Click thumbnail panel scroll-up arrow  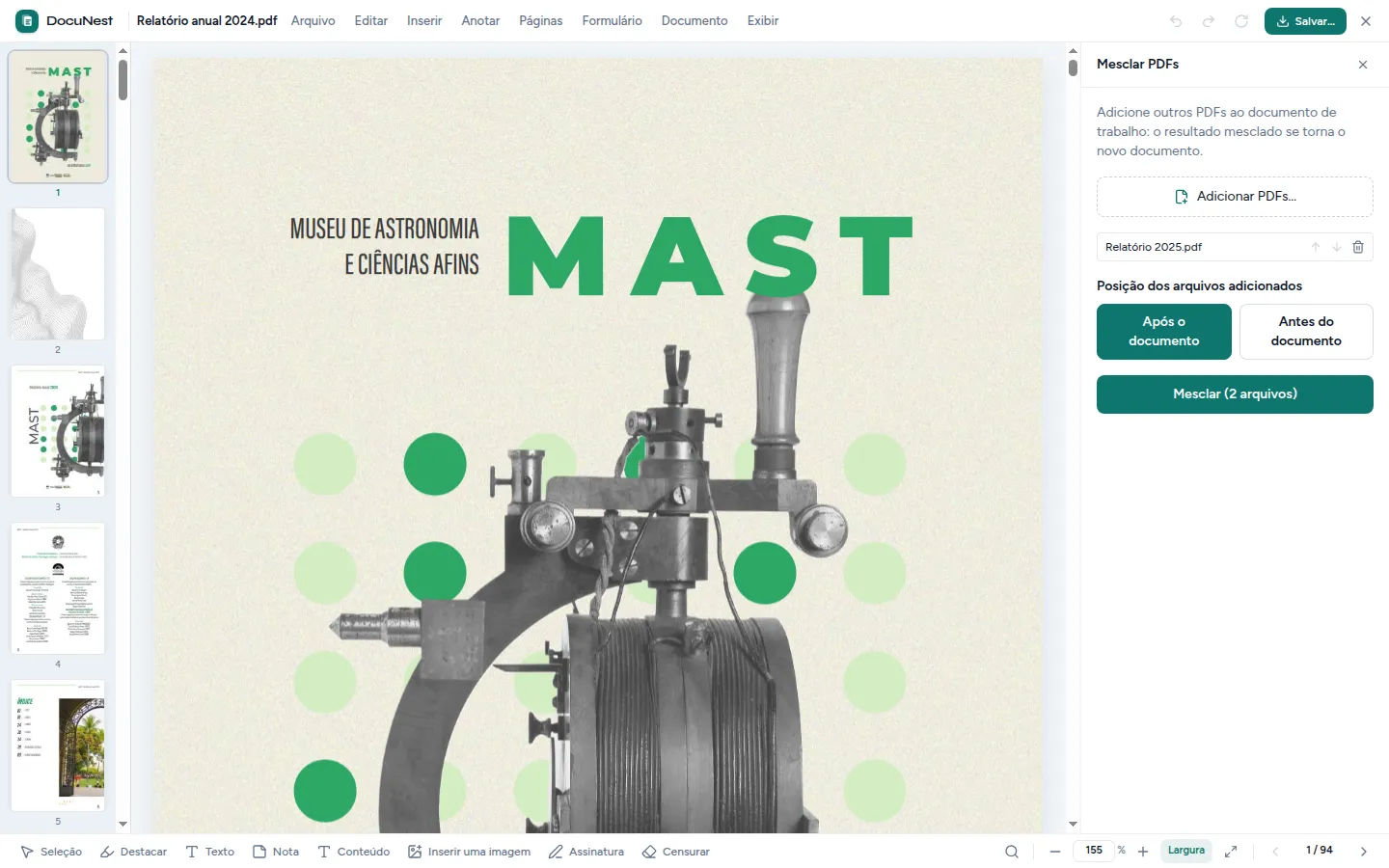click(123, 51)
